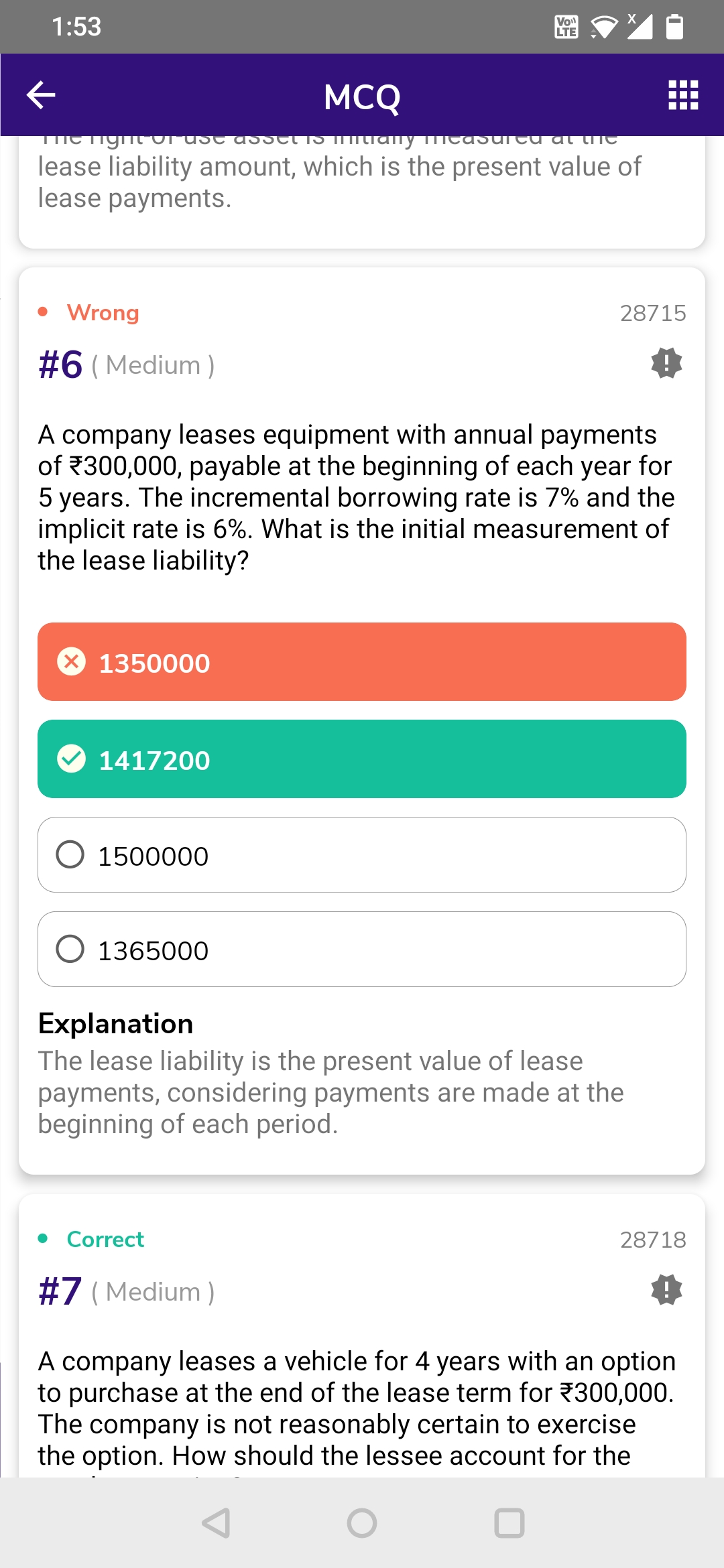Report question #6 via badge icon
This screenshot has width=724, height=1568.
coord(666,363)
